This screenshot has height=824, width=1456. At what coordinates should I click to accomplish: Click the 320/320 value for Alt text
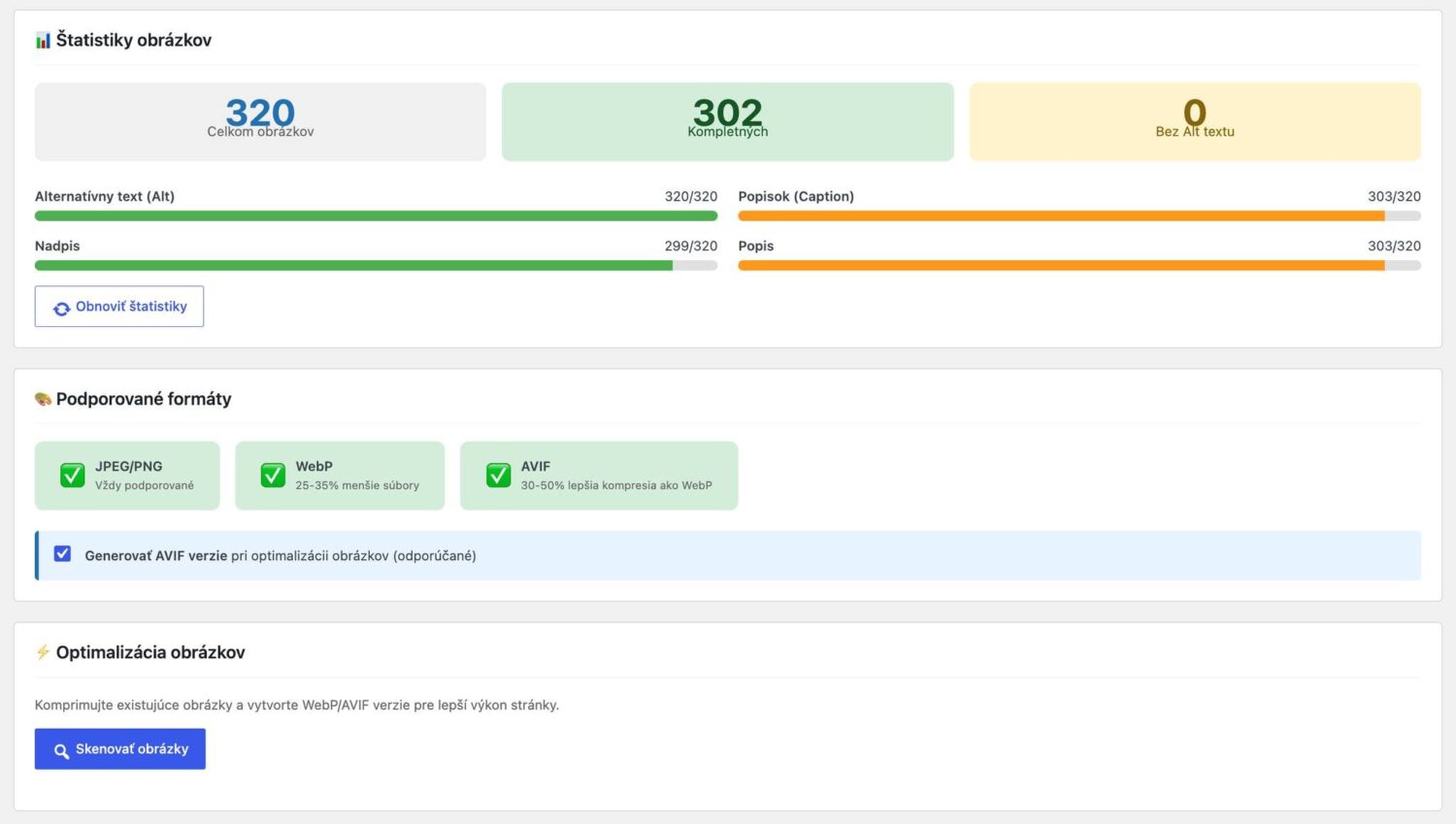(691, 196)
